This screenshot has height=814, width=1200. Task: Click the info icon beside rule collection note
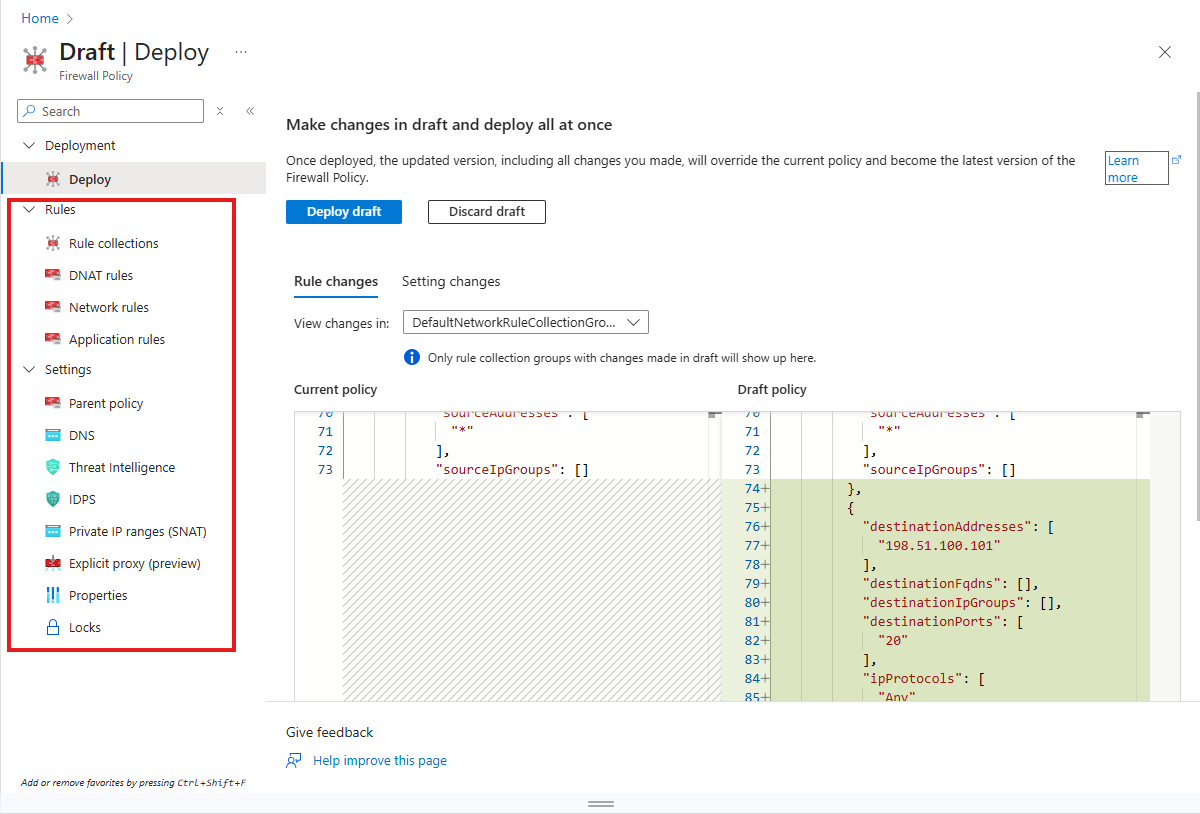(411, 357)
